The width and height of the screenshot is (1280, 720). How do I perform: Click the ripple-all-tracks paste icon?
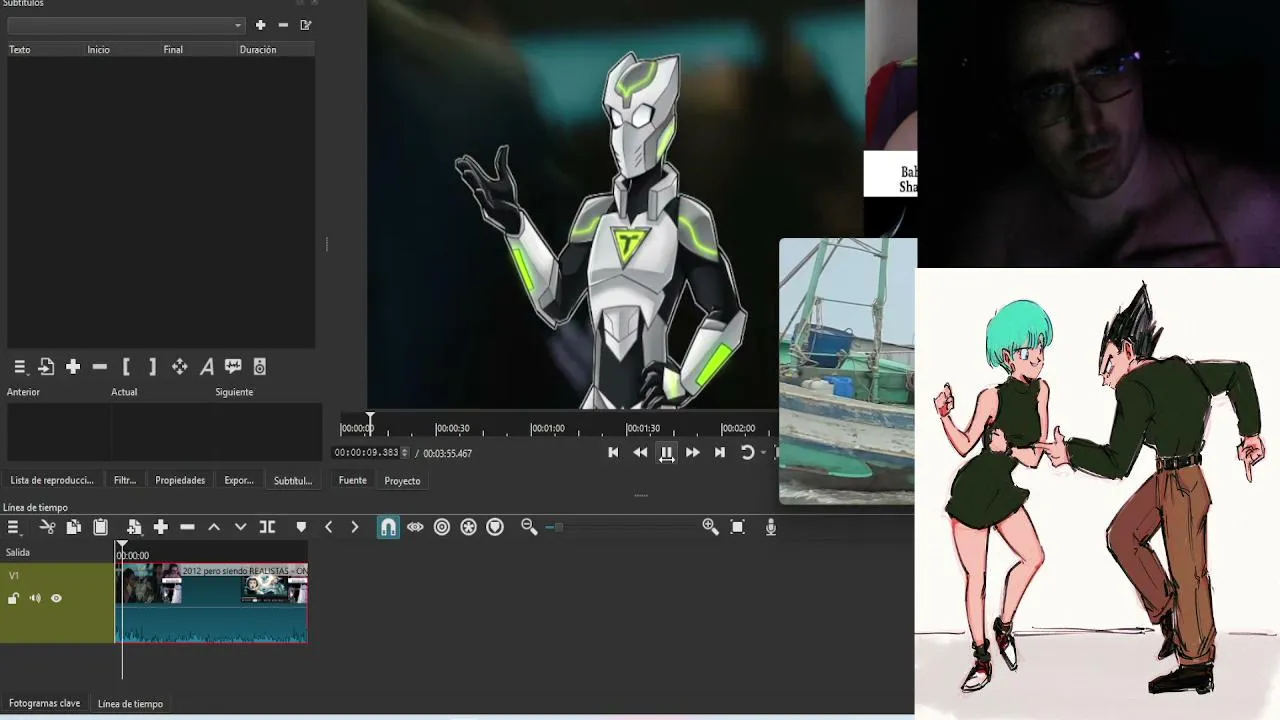click(x=134, y=527)
